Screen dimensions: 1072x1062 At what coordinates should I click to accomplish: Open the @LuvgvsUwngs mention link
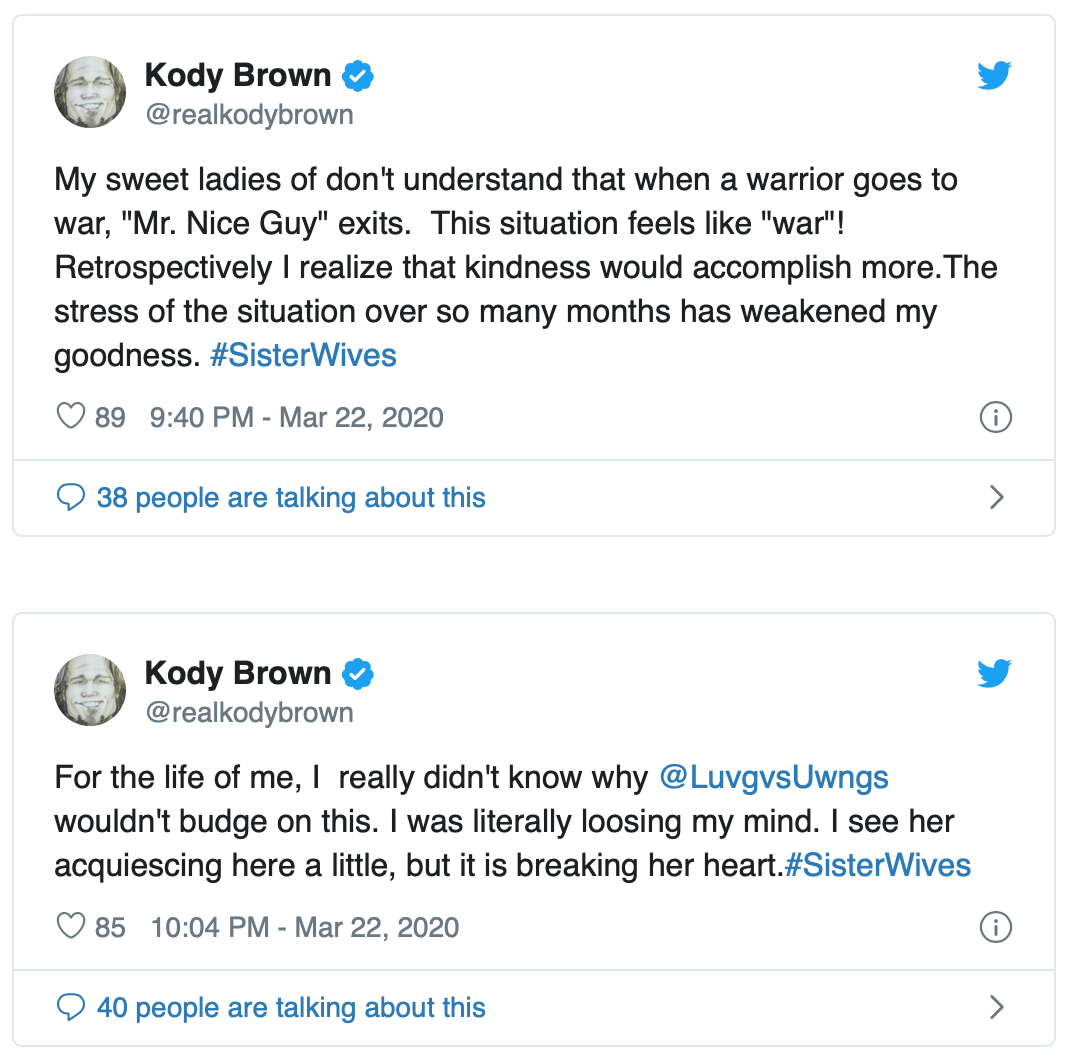click(x=774, y=777)
